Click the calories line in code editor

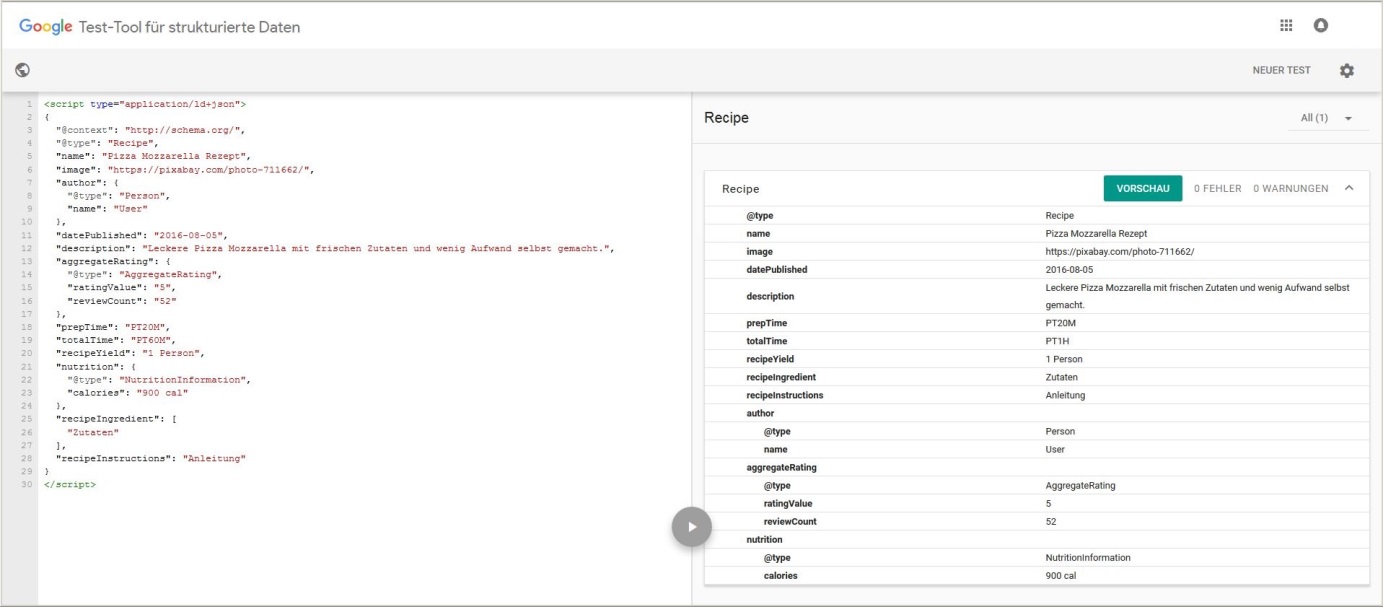[x=129, y=392]
